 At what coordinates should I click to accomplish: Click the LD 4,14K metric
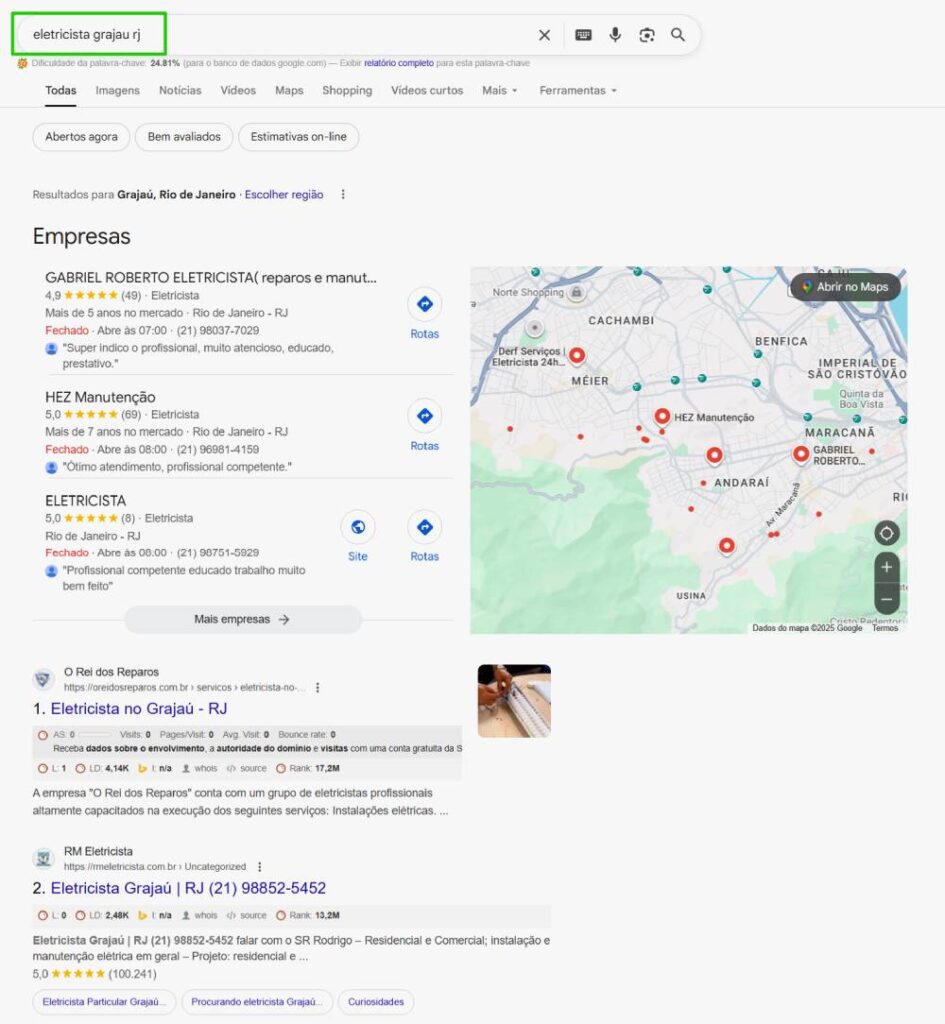coord(102,768)
